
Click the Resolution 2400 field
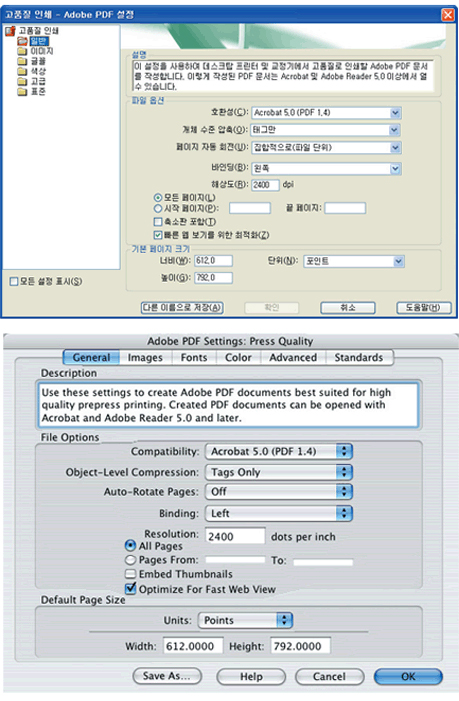tap(235, 536)
